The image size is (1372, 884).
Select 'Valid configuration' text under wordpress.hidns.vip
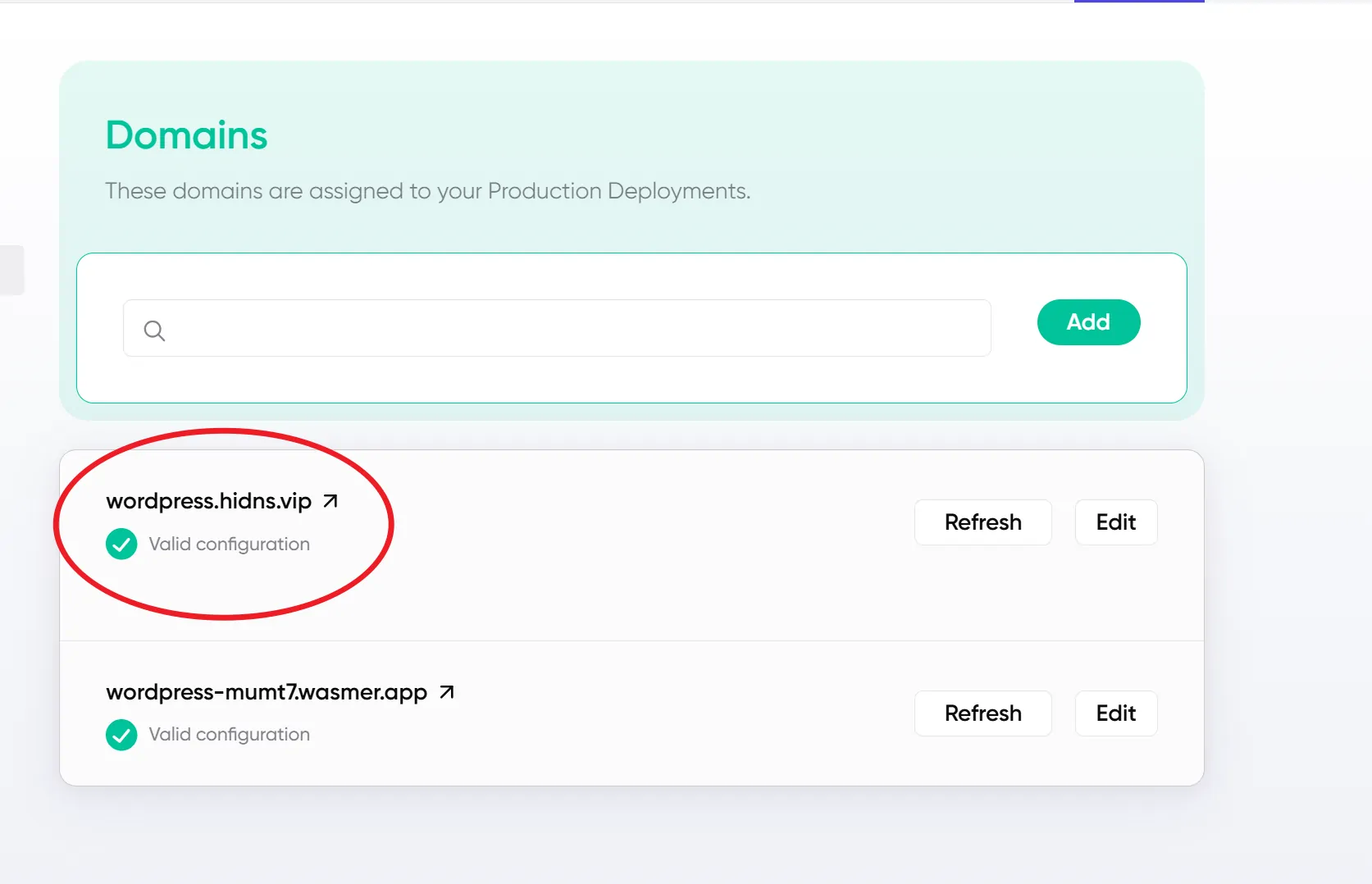coord(229,545)
